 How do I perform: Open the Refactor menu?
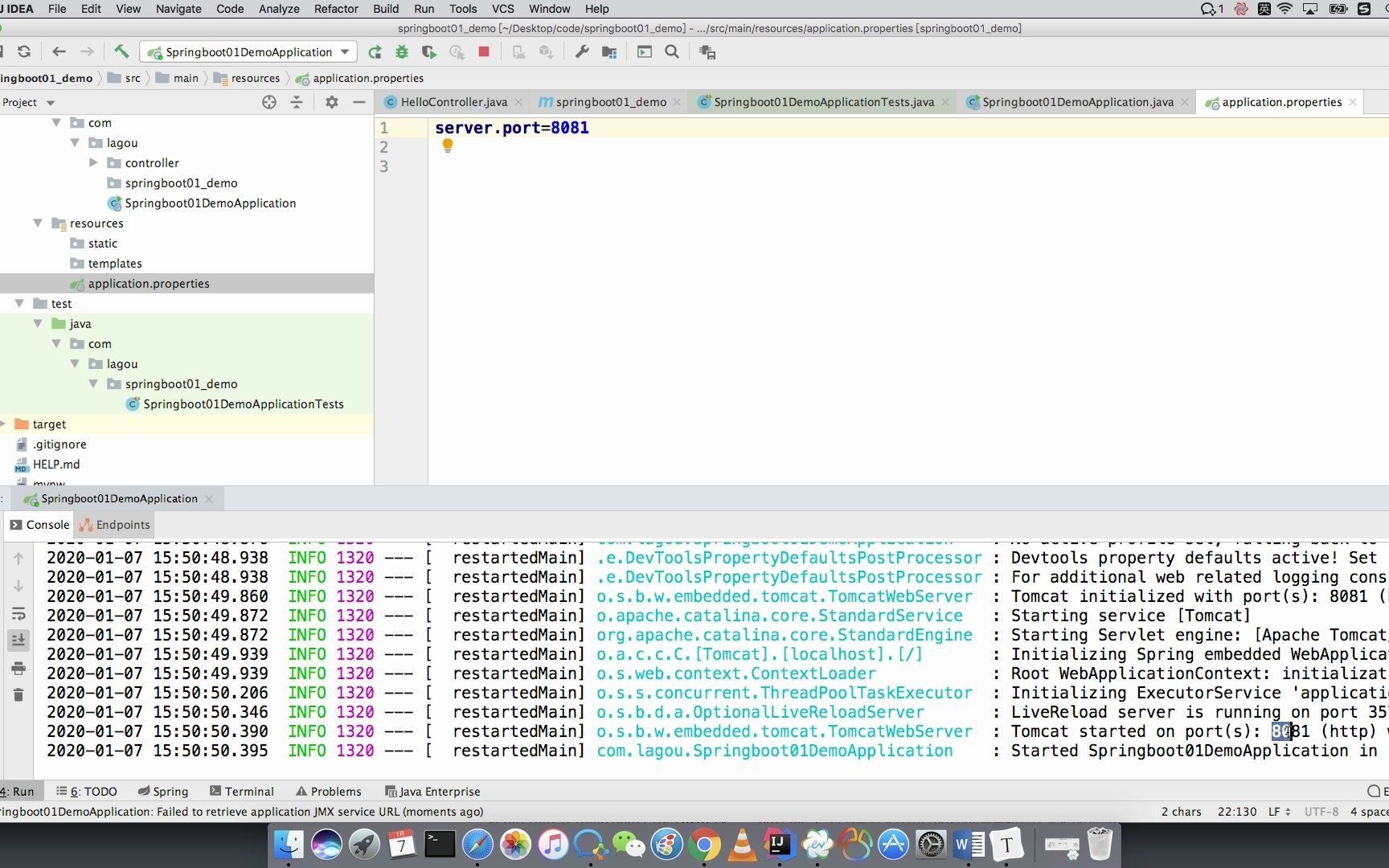pos(336,9)
